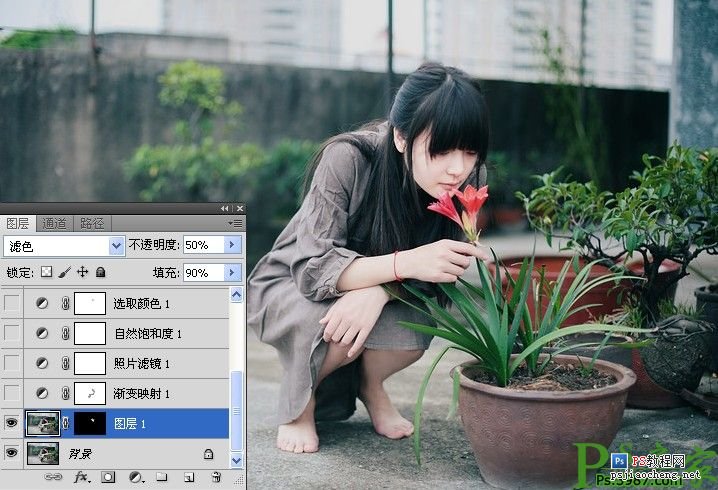Click the 填充 90% fill field
Image resolution: width=718 pixels, height=490 pixels.
203,273
